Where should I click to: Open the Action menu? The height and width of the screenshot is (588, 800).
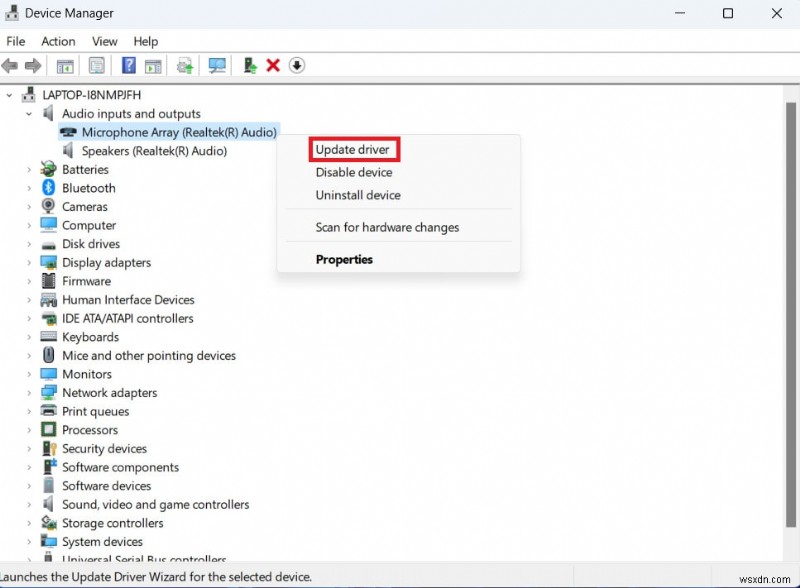point(58,41)
